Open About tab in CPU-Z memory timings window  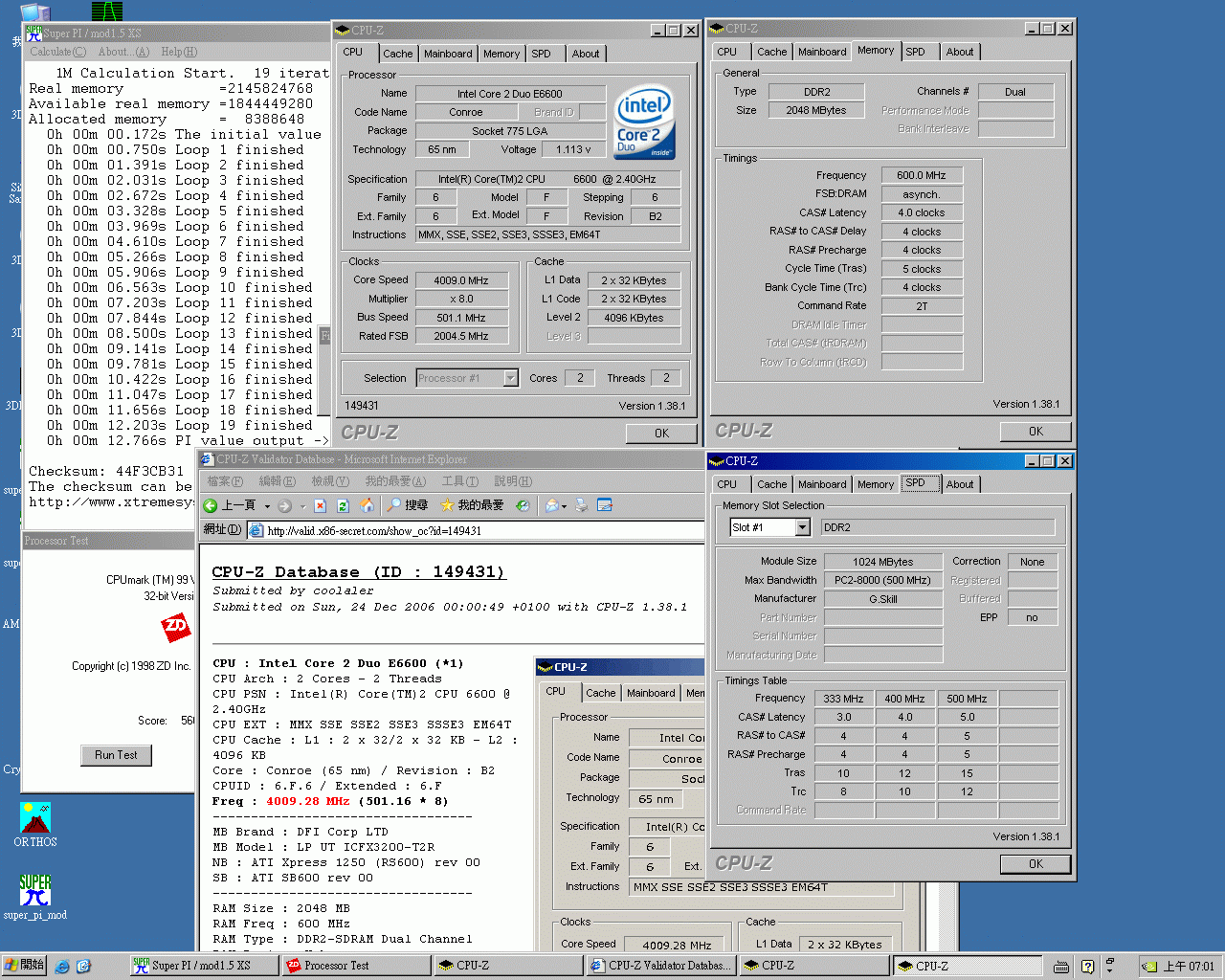click(960, 52)
